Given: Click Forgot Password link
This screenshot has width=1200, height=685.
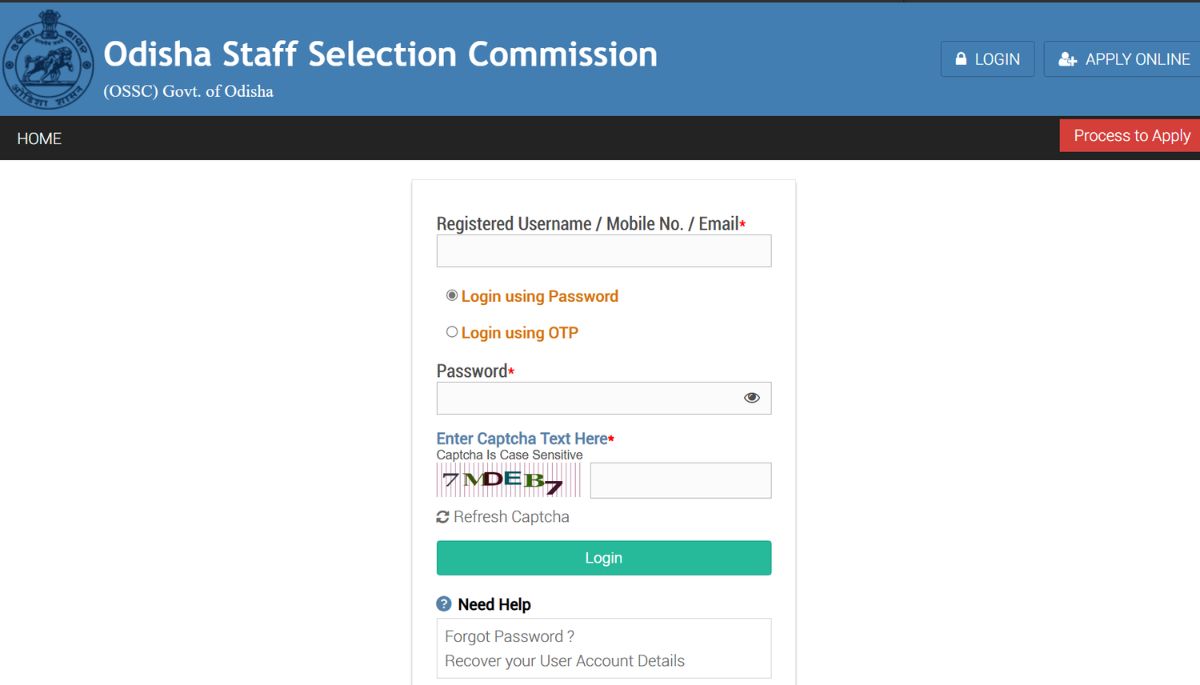Looking at the screenshot, I should (509, 636).
